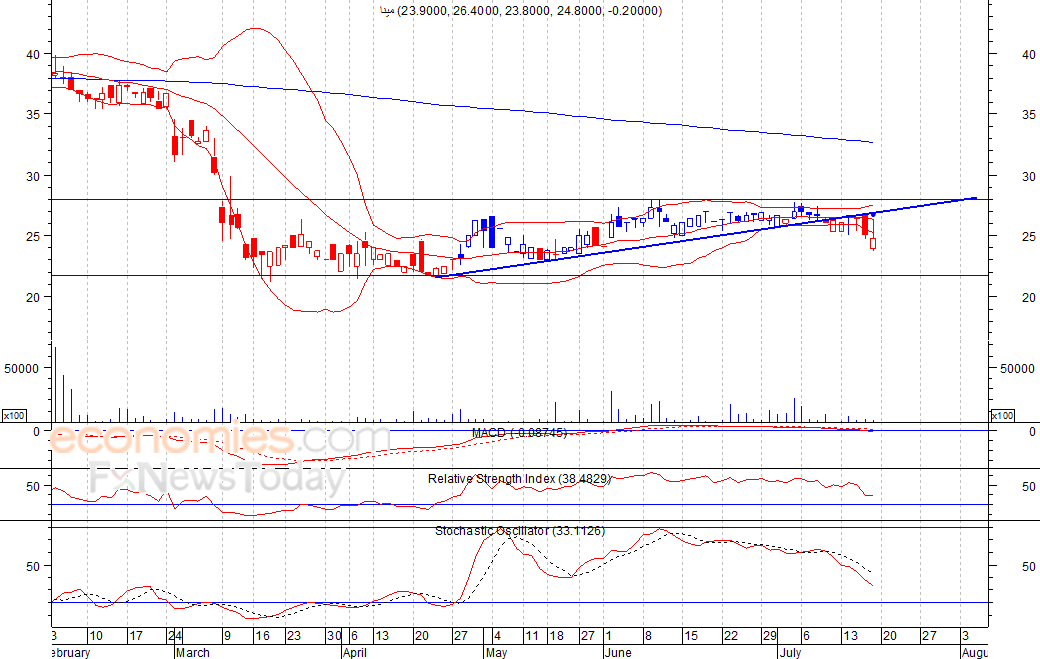1040x659 pixels.
Task: Click the 20 price label on the left axis
Action: click(33, 298)
